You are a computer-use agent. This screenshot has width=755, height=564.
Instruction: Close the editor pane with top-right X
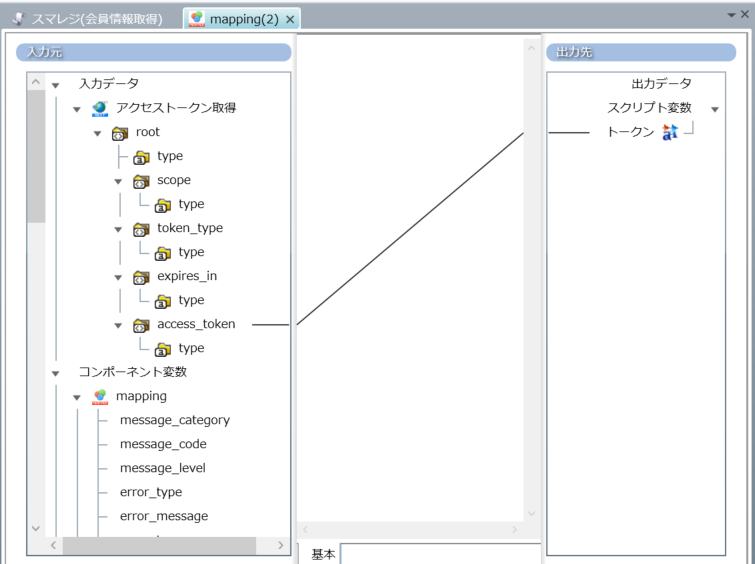click(x=745, y=14)
